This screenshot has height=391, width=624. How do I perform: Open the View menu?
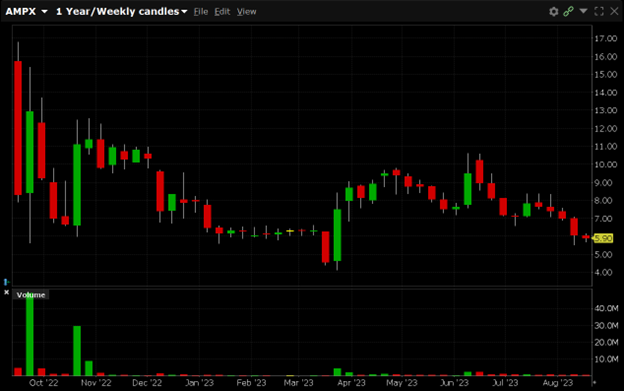point(246,12)
